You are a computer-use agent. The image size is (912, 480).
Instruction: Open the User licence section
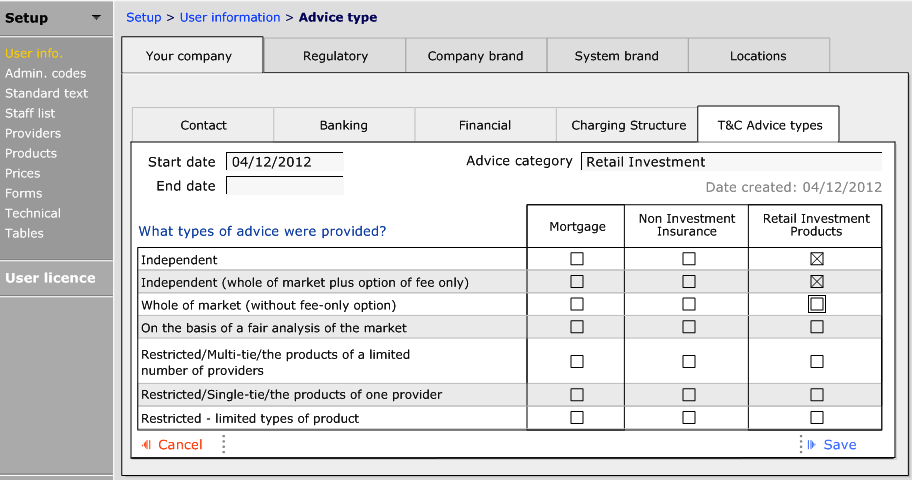50,278
